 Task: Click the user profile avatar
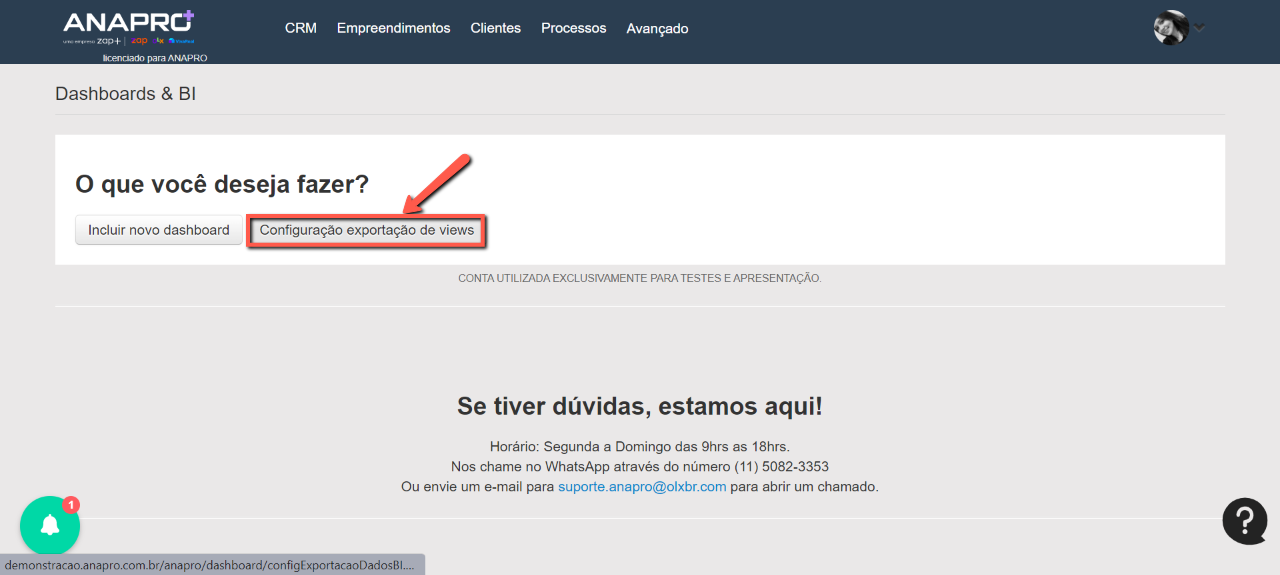pos(1170,28)
